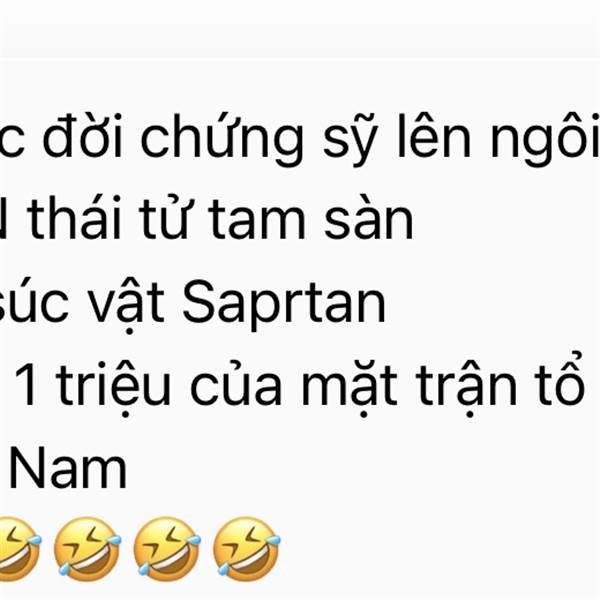600x600 pixels.
Task: Click the word "lên" in the first line
Action: tap(434, 136)
